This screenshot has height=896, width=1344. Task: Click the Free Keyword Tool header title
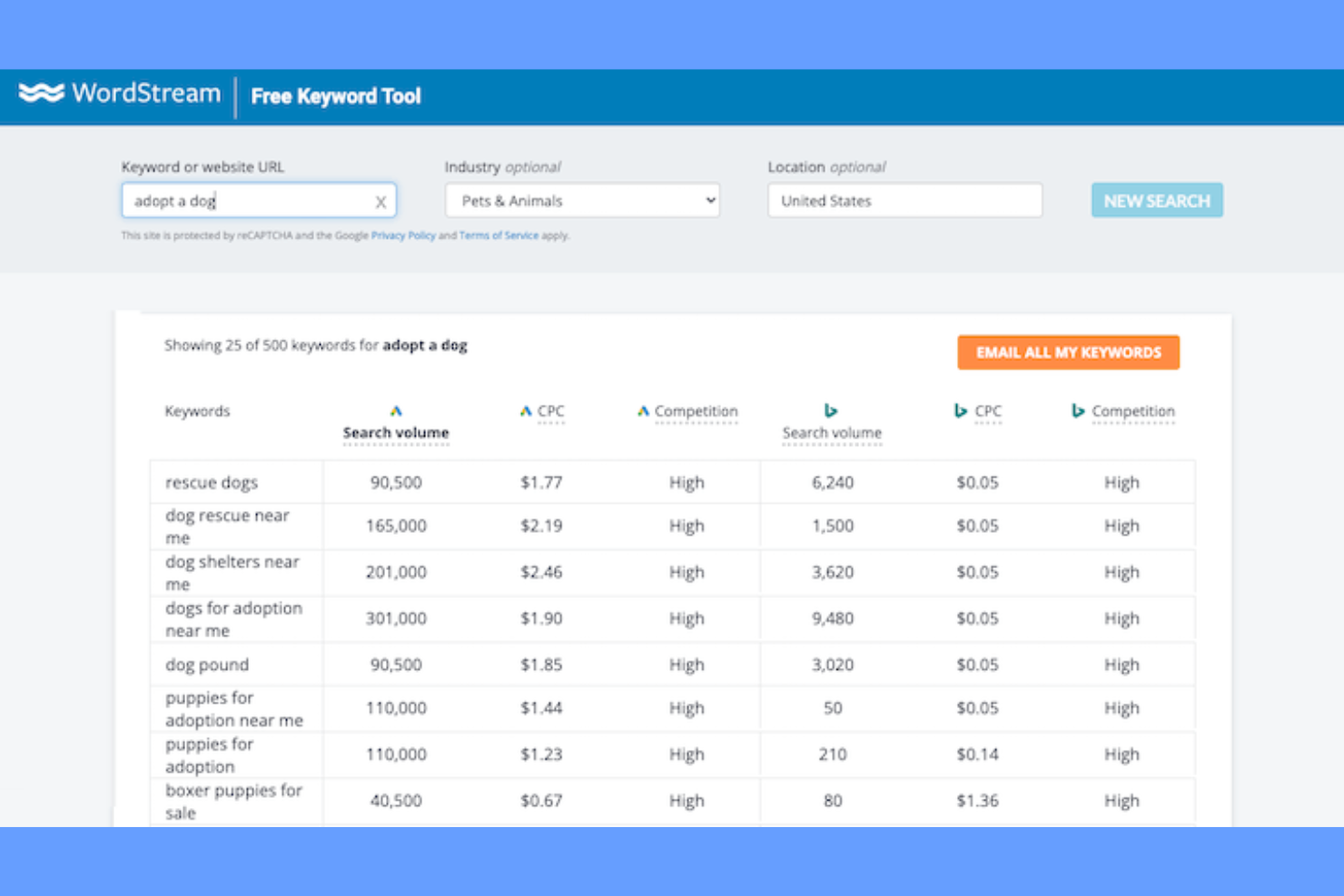[336, 96]
